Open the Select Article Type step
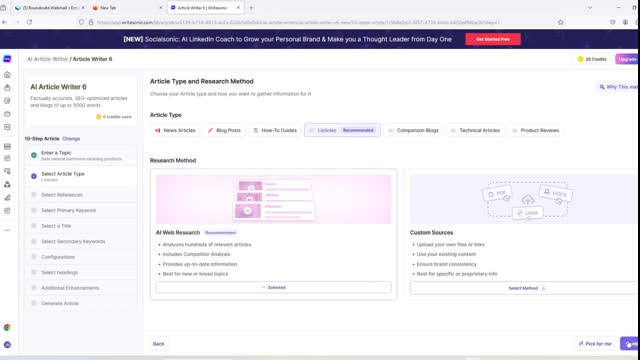640x360 pixels. tap(81, 176)
